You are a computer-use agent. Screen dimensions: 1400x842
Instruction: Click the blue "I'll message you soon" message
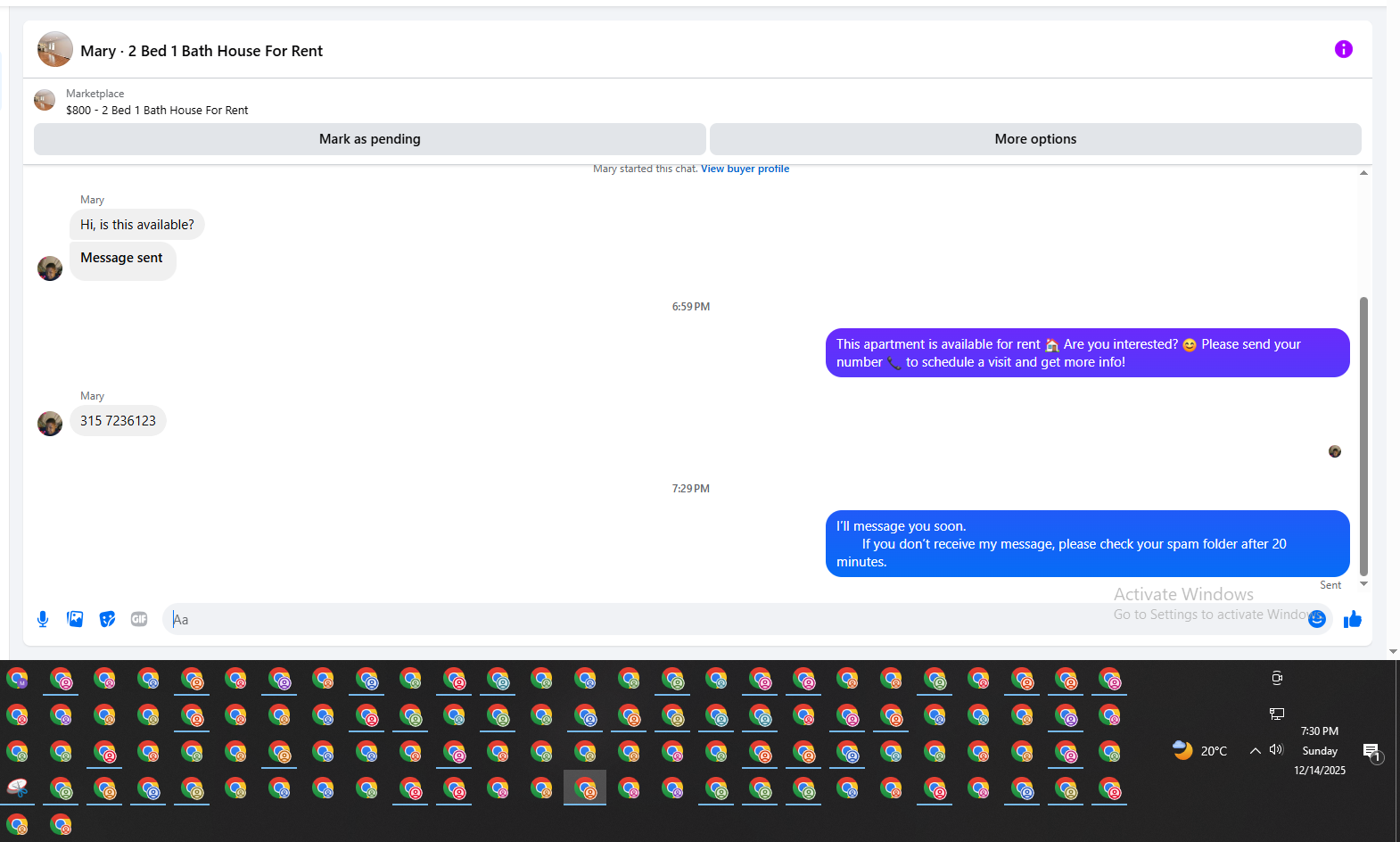(x=1087, y=544)
